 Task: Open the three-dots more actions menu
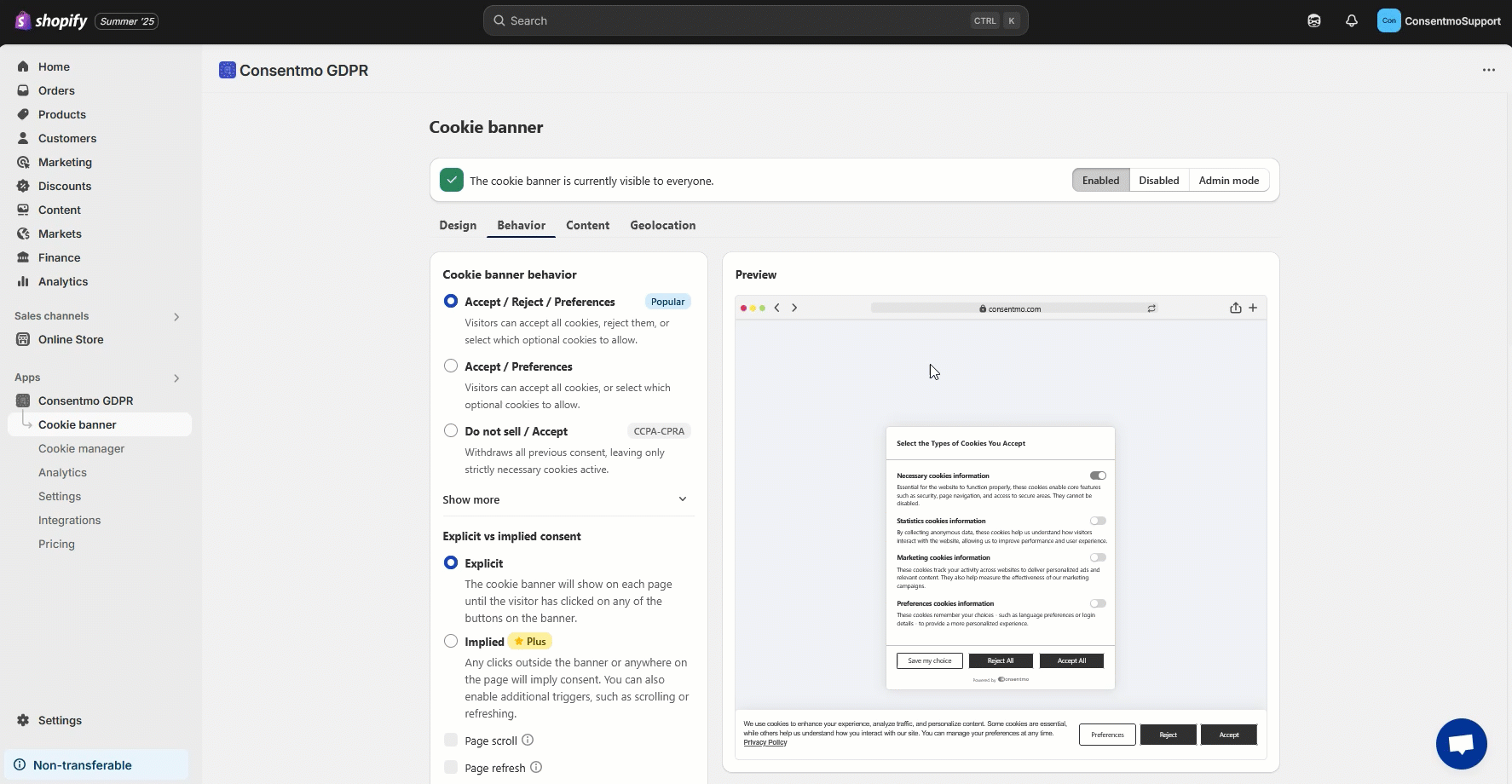coord(1488,70)
